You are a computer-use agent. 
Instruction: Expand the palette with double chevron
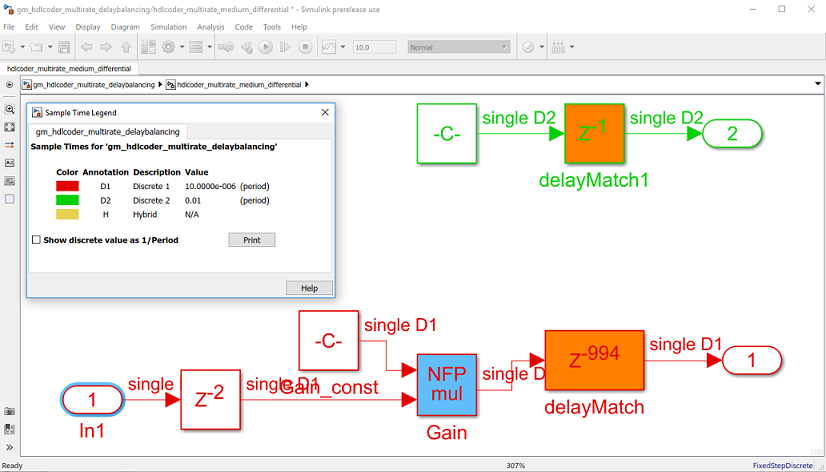[x=9, y=448]
